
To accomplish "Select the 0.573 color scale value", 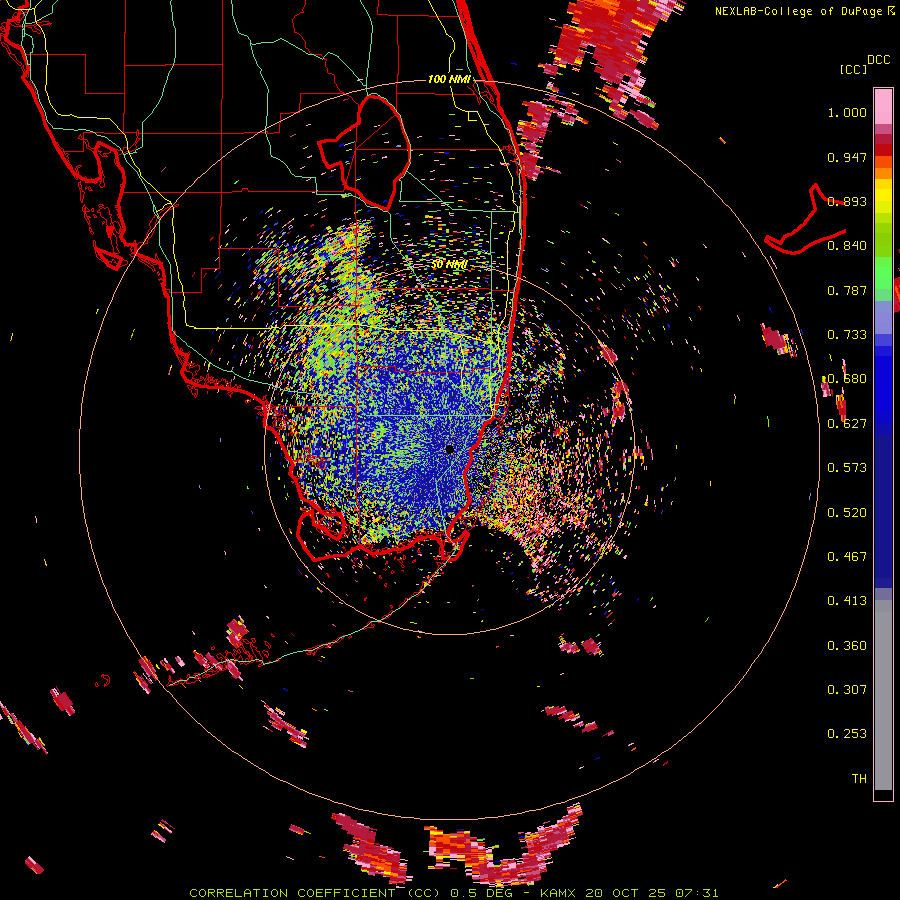I will coord(847,468).
